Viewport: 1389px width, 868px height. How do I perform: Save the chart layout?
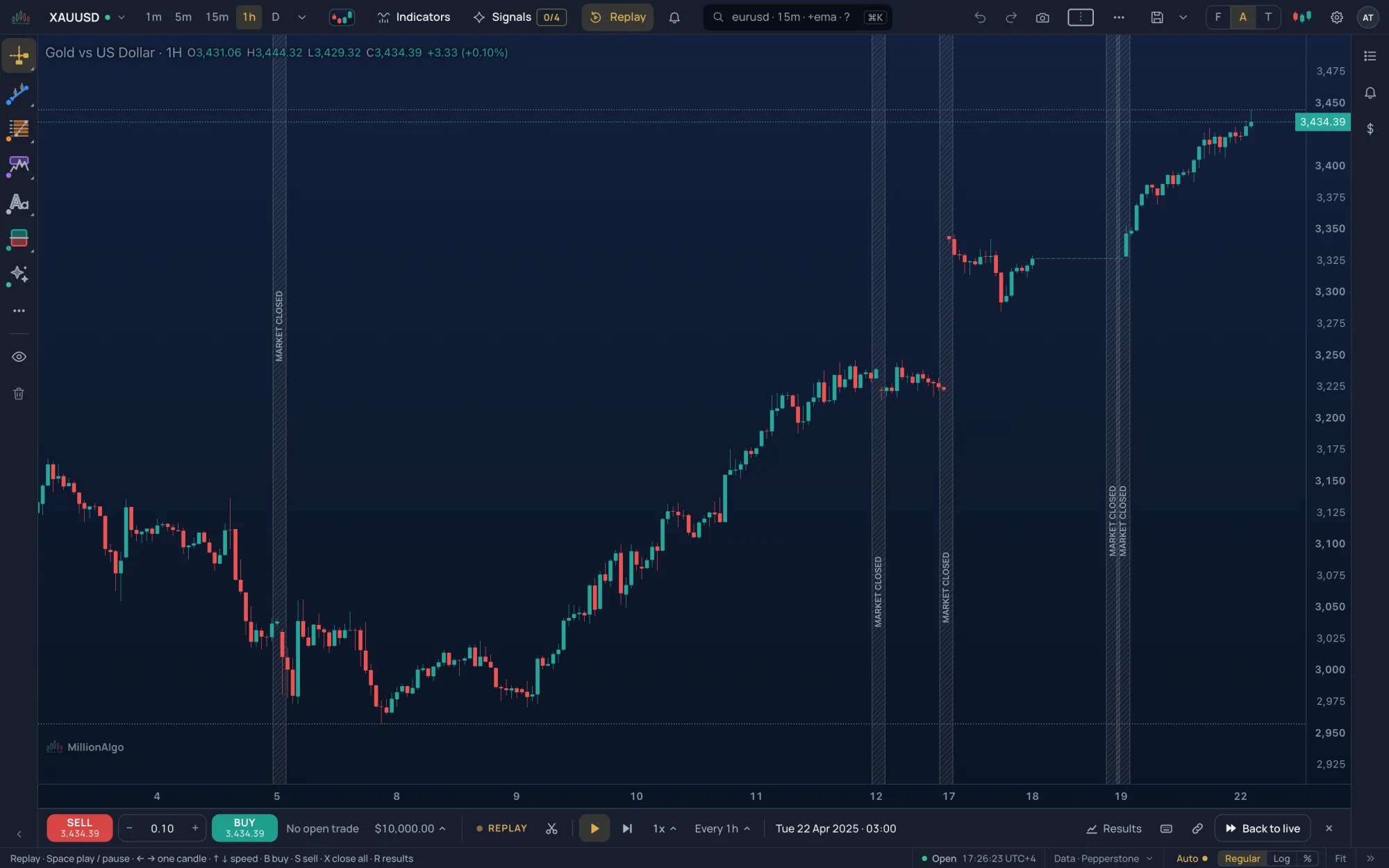1157,17
